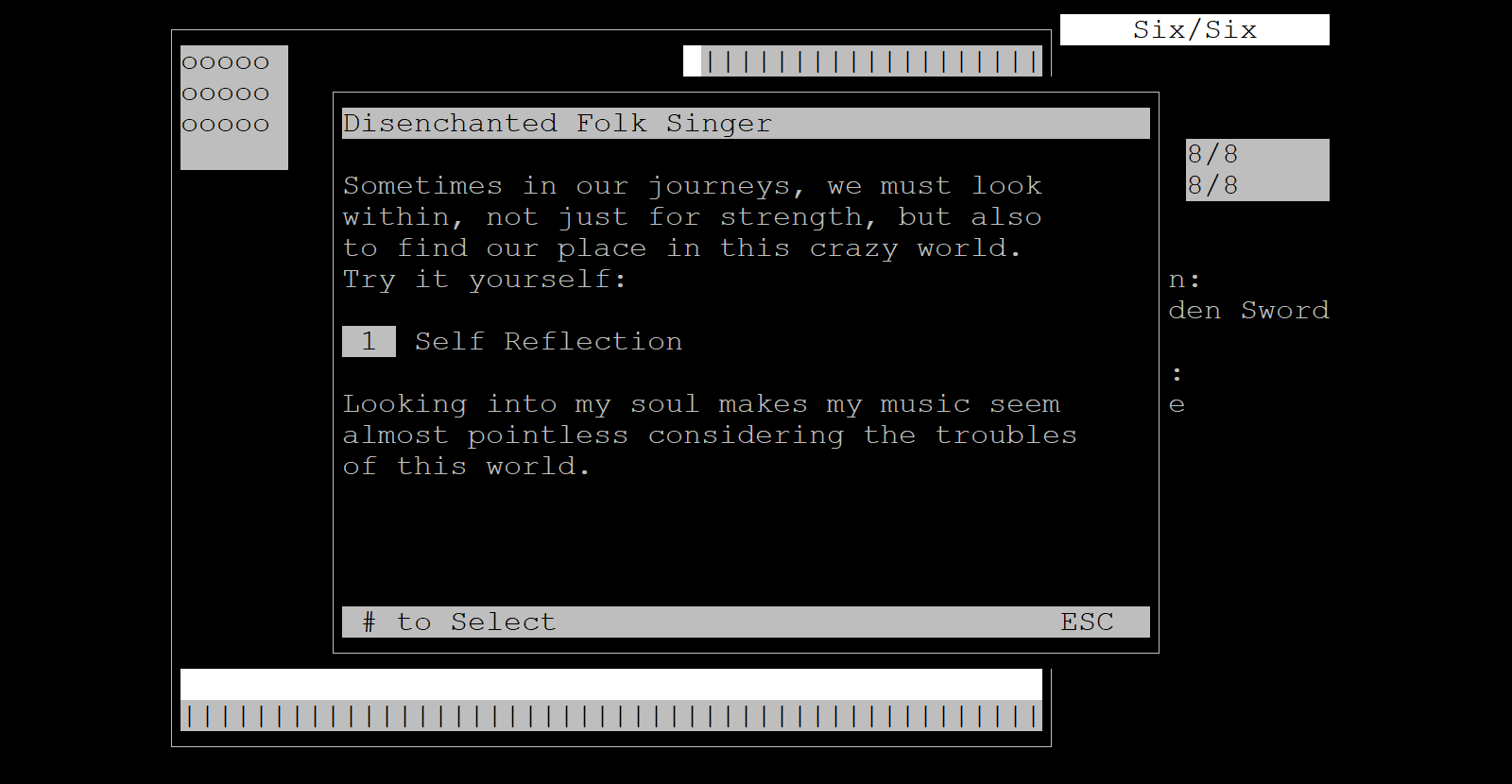Click the Six/Six status indicator
The width and height of the screenshot is (1512, 784).
[1194, 29]
